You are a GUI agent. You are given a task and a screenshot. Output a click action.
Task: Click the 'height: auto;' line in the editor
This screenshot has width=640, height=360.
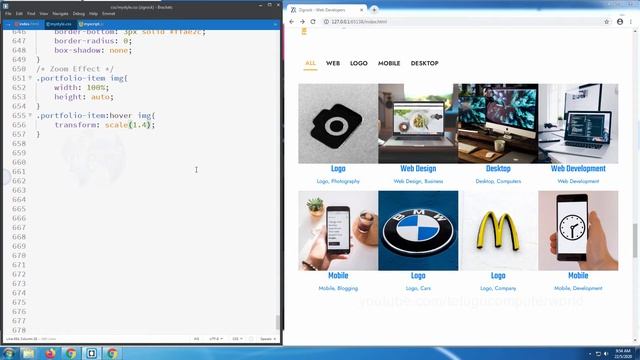(84, 97)
